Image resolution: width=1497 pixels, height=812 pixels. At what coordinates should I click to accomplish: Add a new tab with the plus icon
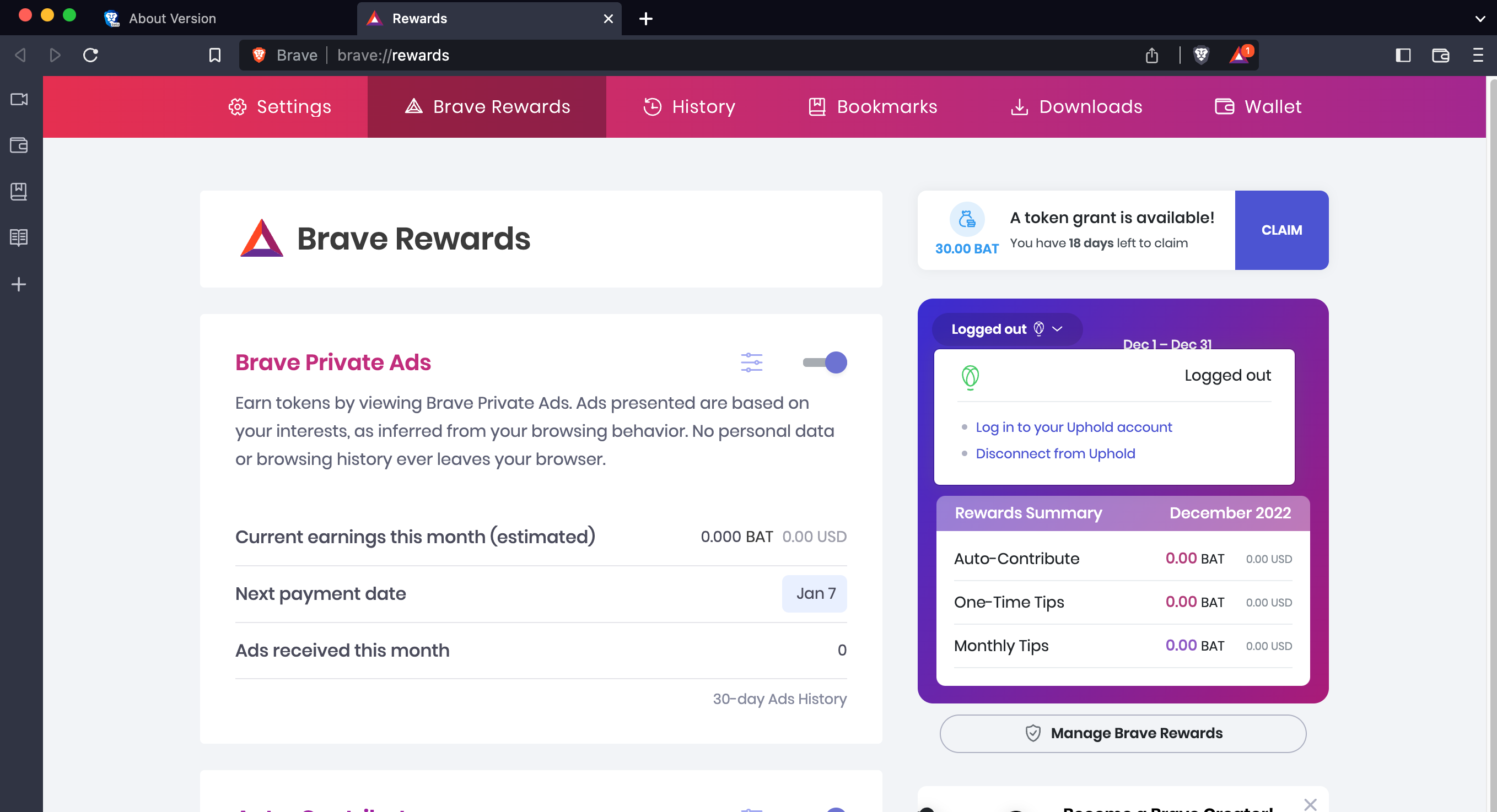click(x=645, y=19)
